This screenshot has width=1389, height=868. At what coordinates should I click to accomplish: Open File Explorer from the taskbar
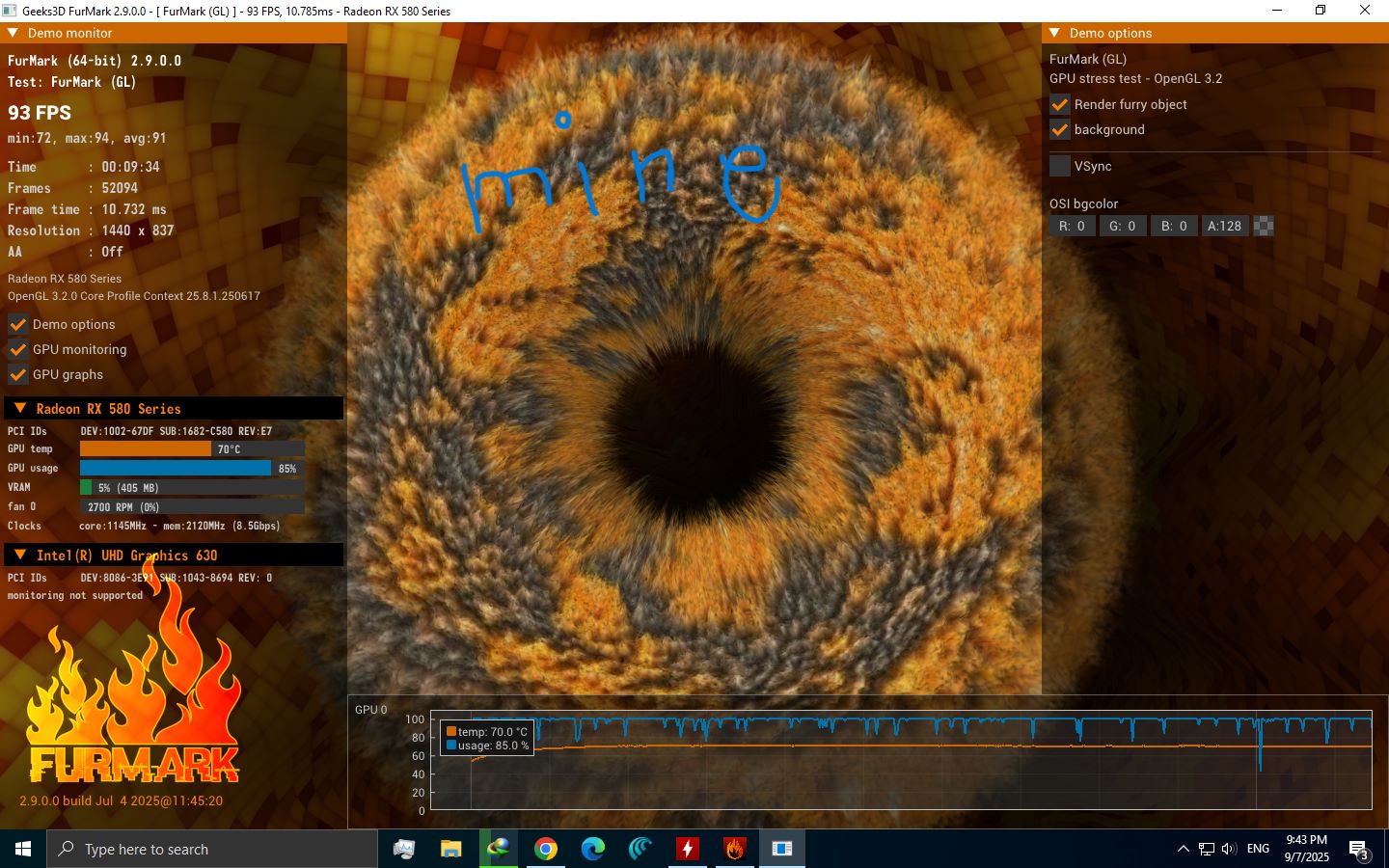(x=451, y=849)
